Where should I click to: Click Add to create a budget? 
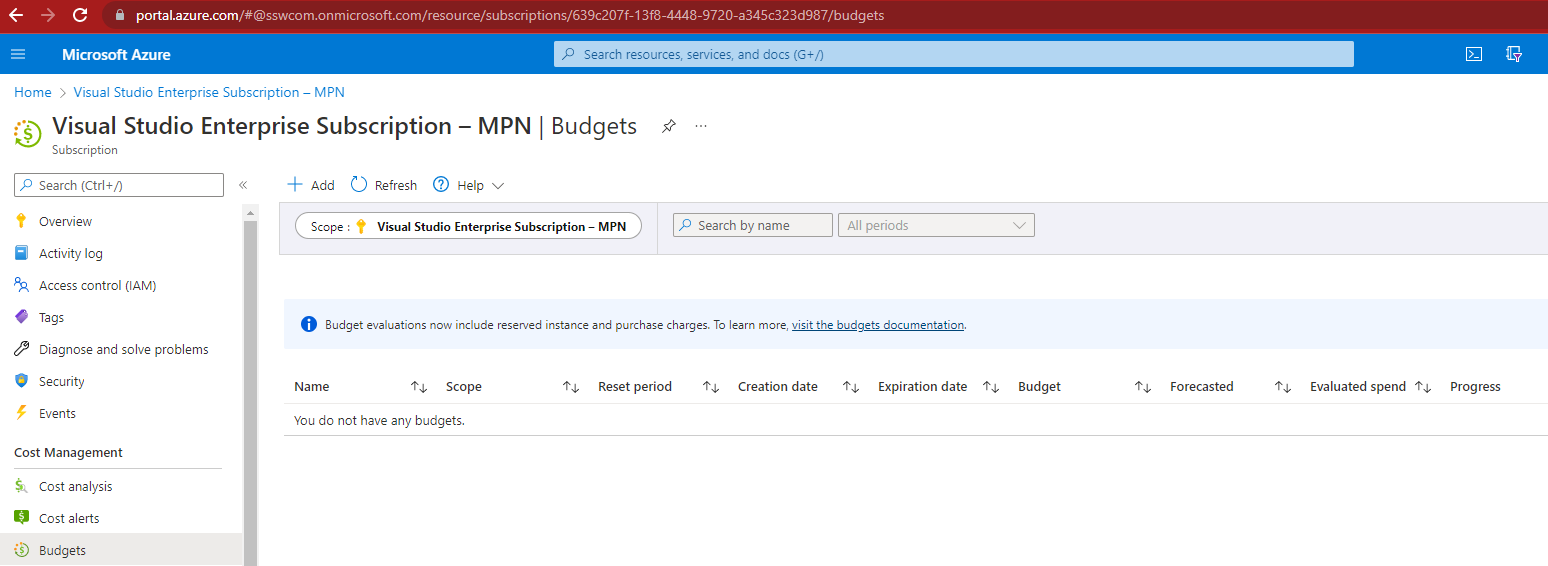pos(311,185)
